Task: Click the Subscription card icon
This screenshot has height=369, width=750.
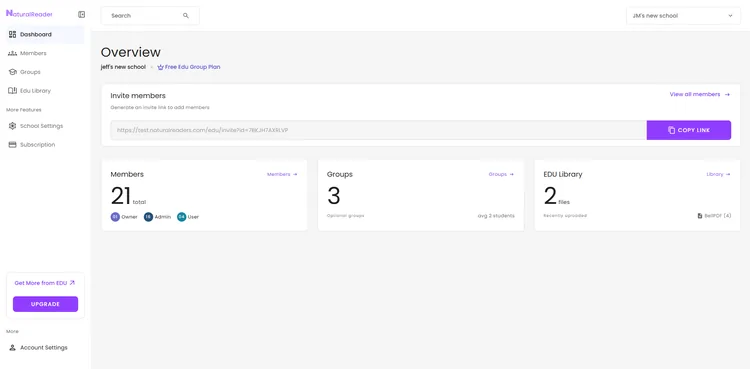Action: tap(12, 145)
